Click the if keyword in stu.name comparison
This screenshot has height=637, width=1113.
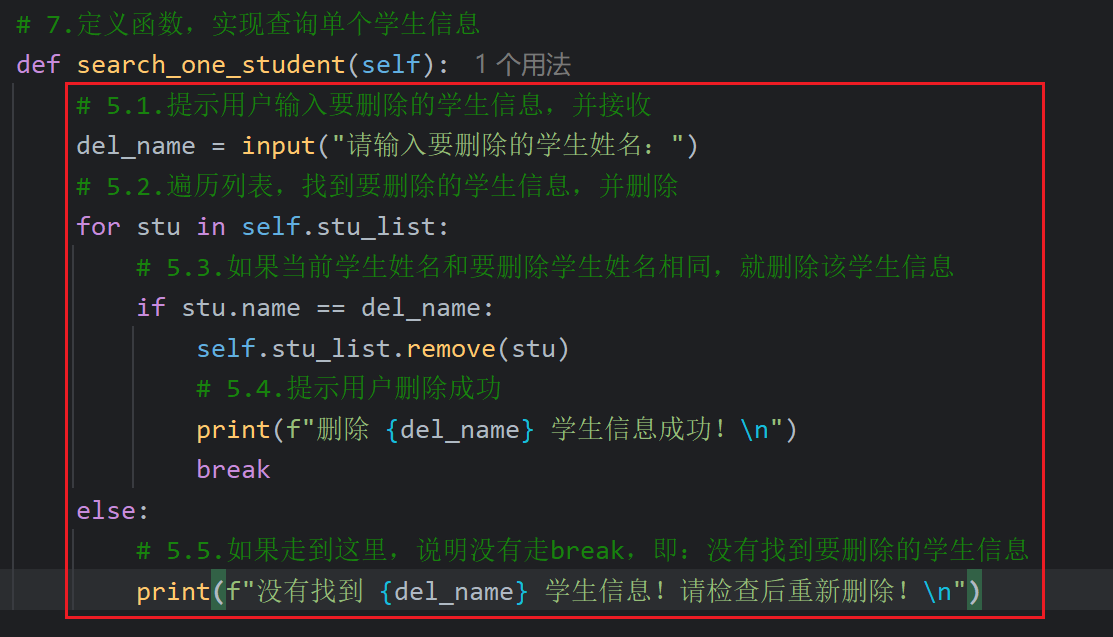tap(151, 307)
